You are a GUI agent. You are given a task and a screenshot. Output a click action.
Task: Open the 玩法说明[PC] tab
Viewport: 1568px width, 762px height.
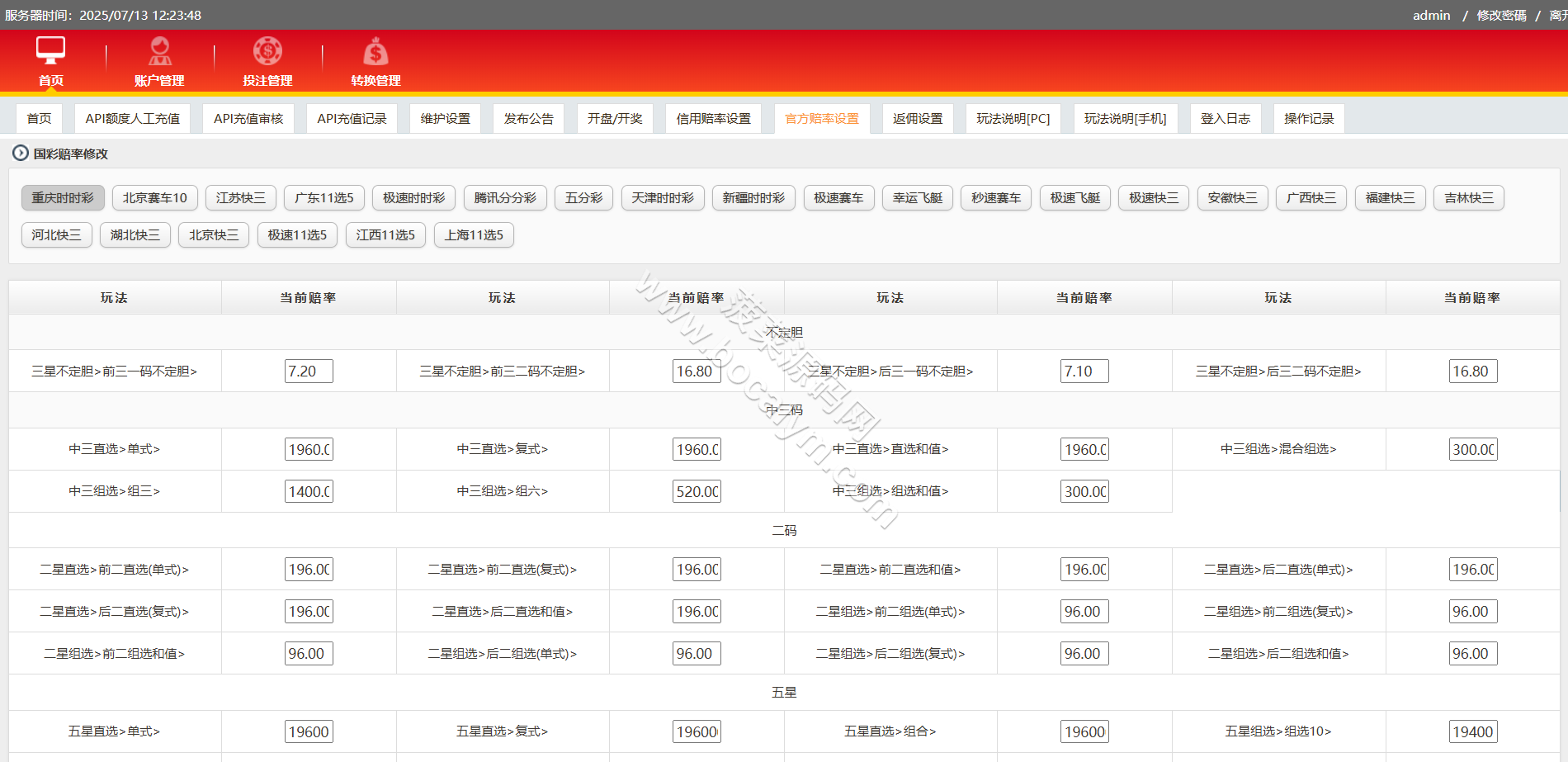coord(1013,118)
